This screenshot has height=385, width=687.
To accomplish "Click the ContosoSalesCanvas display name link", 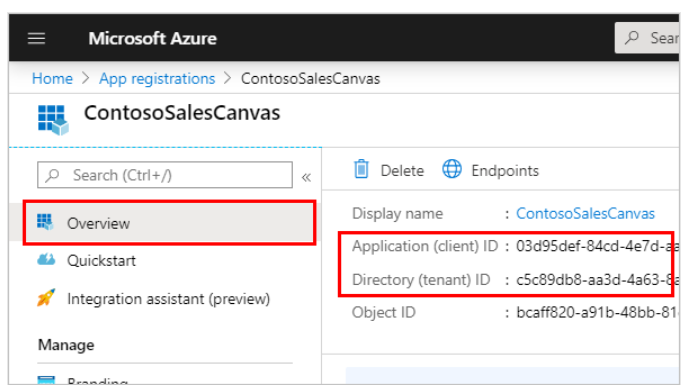I will click(x=585, y=214).
